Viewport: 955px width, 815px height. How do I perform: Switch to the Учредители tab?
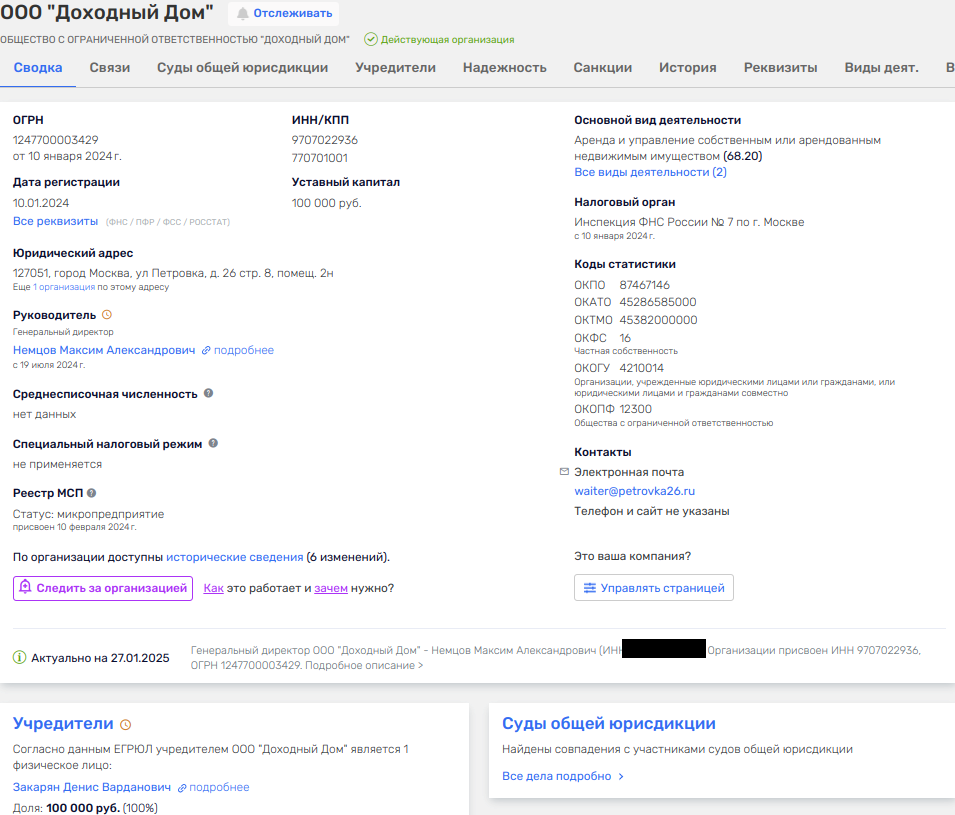coord(395,68)
